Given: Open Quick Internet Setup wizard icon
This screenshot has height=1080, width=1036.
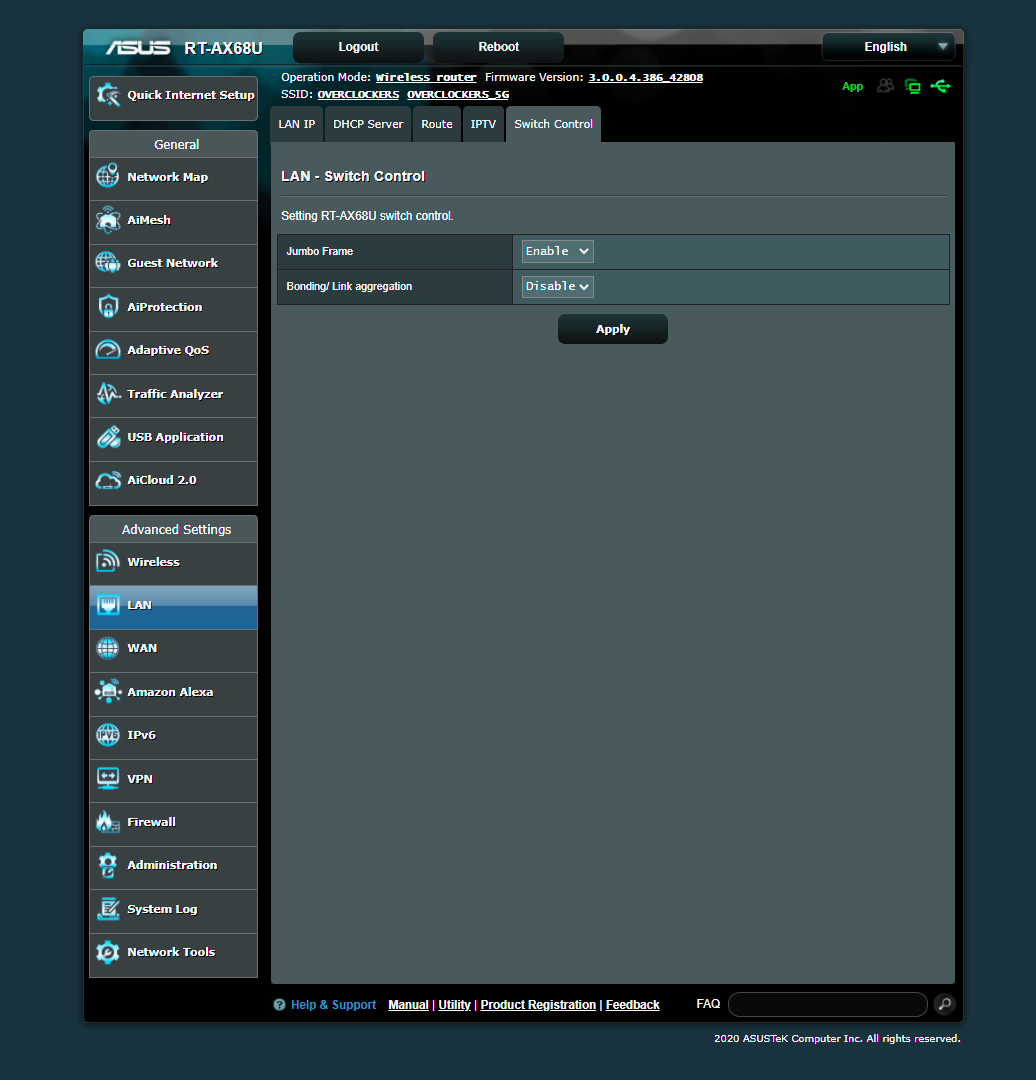Looking at the screenshot, I should (x=108, y=95).
